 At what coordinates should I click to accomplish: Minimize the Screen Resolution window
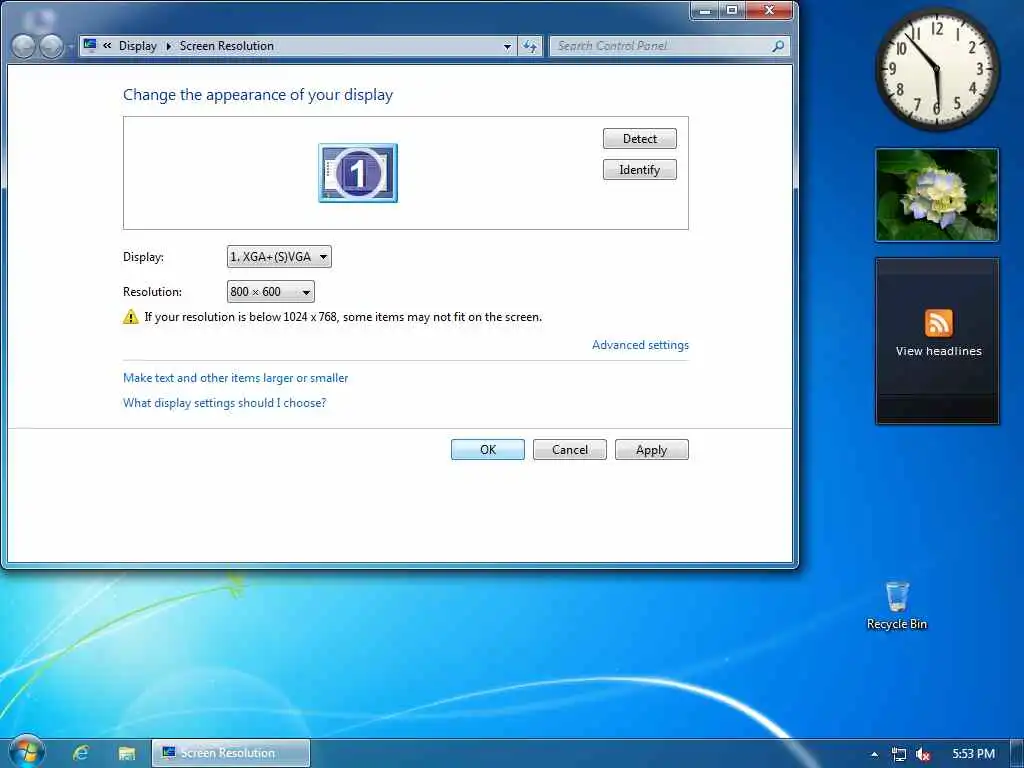pyautogui.click(x=705, y=10)
